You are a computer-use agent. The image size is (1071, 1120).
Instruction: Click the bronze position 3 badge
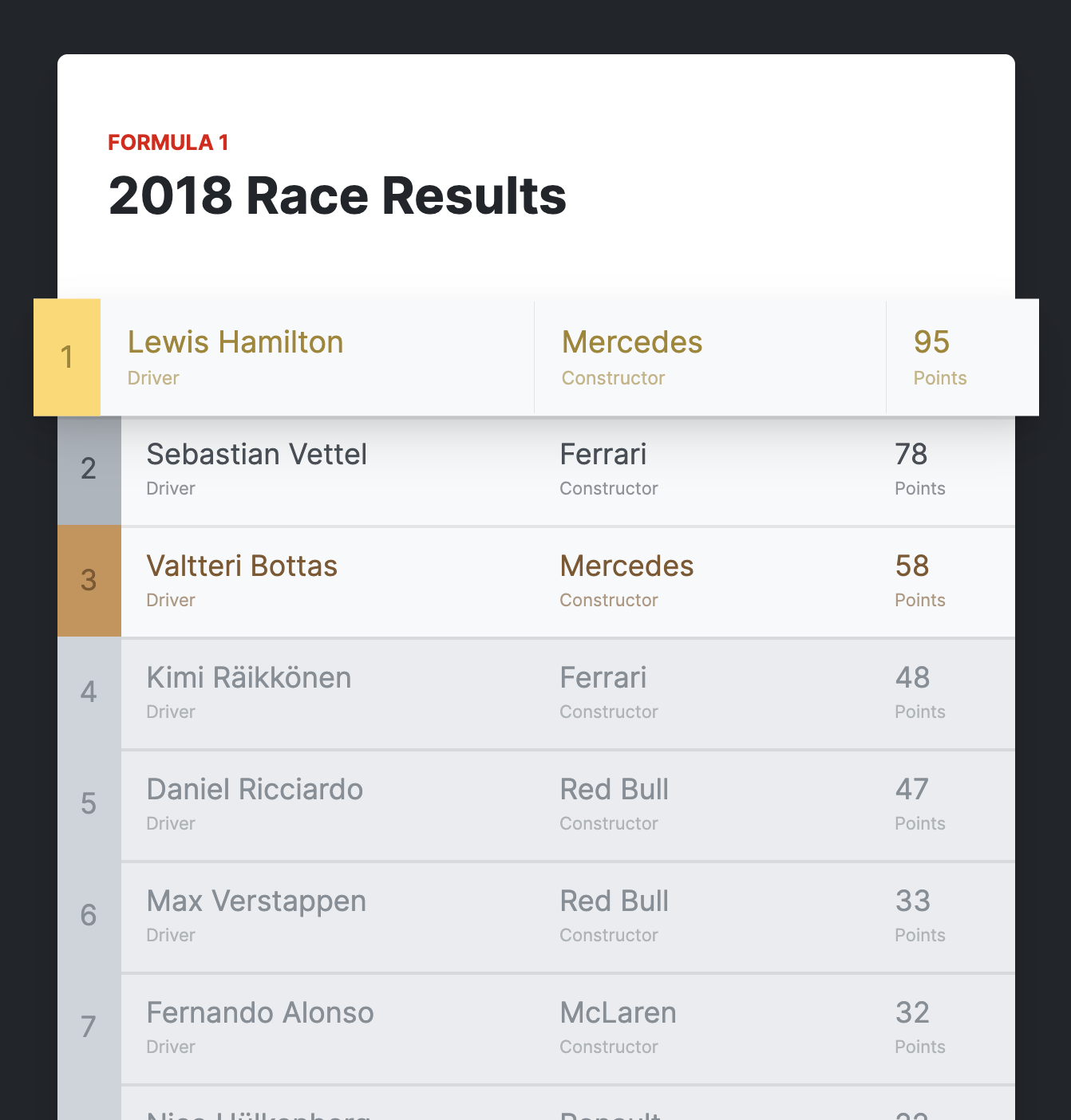(89, 581)
